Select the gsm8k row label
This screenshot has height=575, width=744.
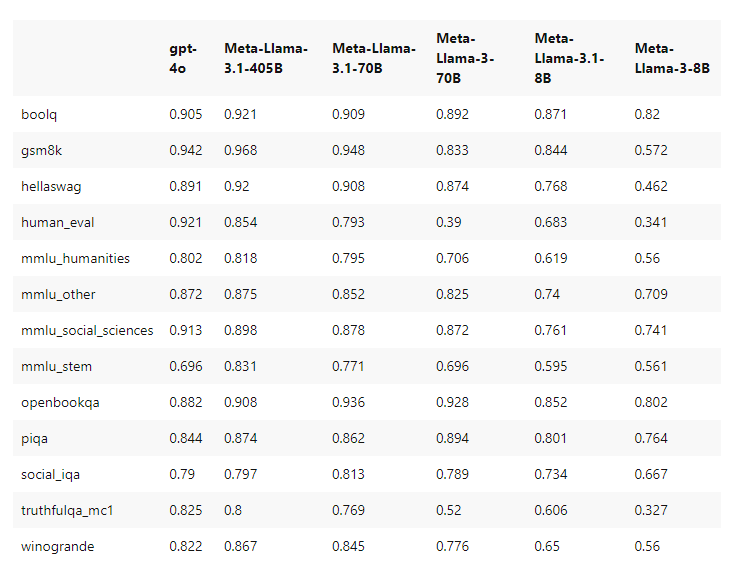click(x=41, y=150)
